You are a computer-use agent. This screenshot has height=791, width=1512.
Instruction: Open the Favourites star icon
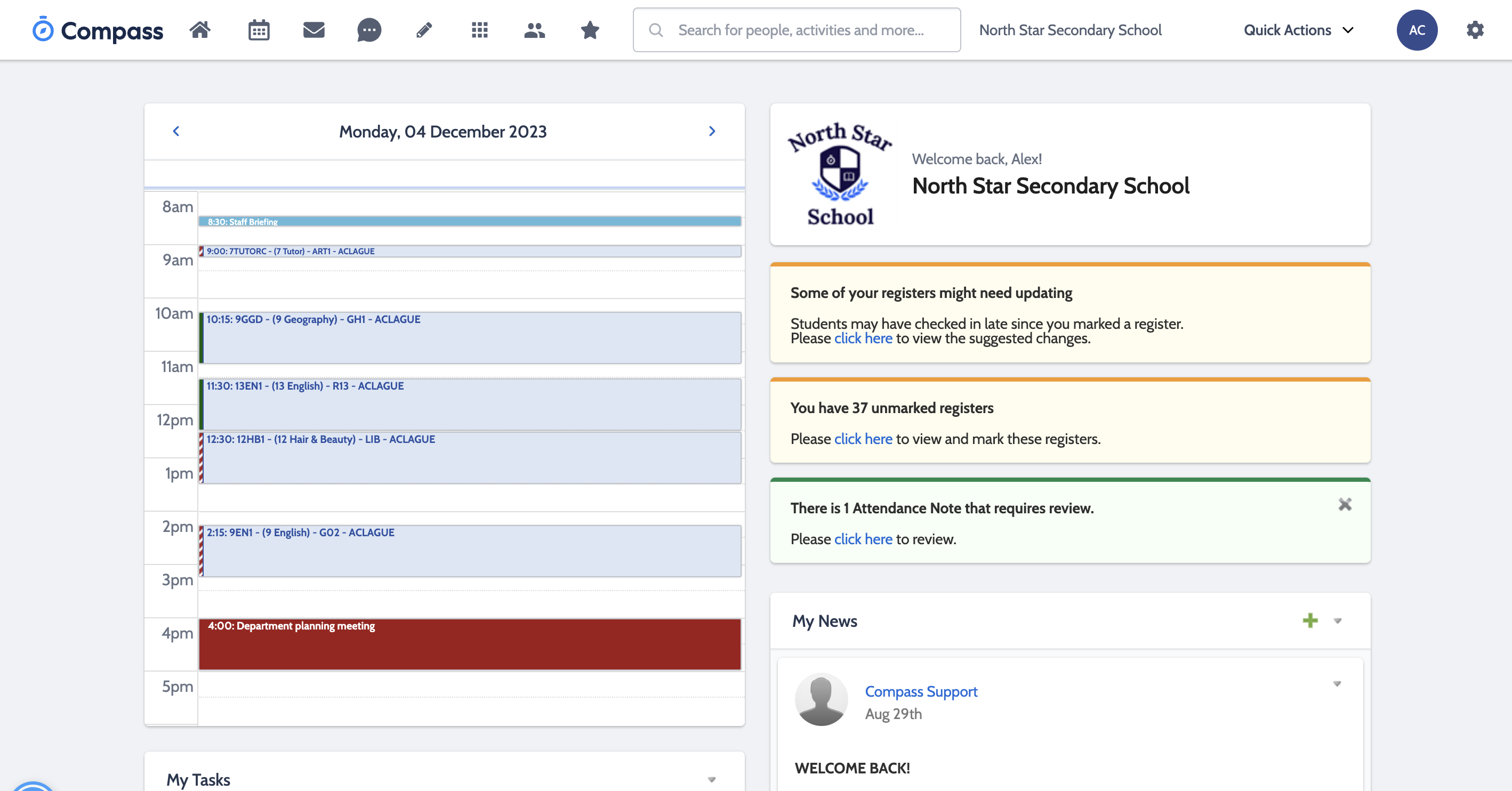(590, 30)
